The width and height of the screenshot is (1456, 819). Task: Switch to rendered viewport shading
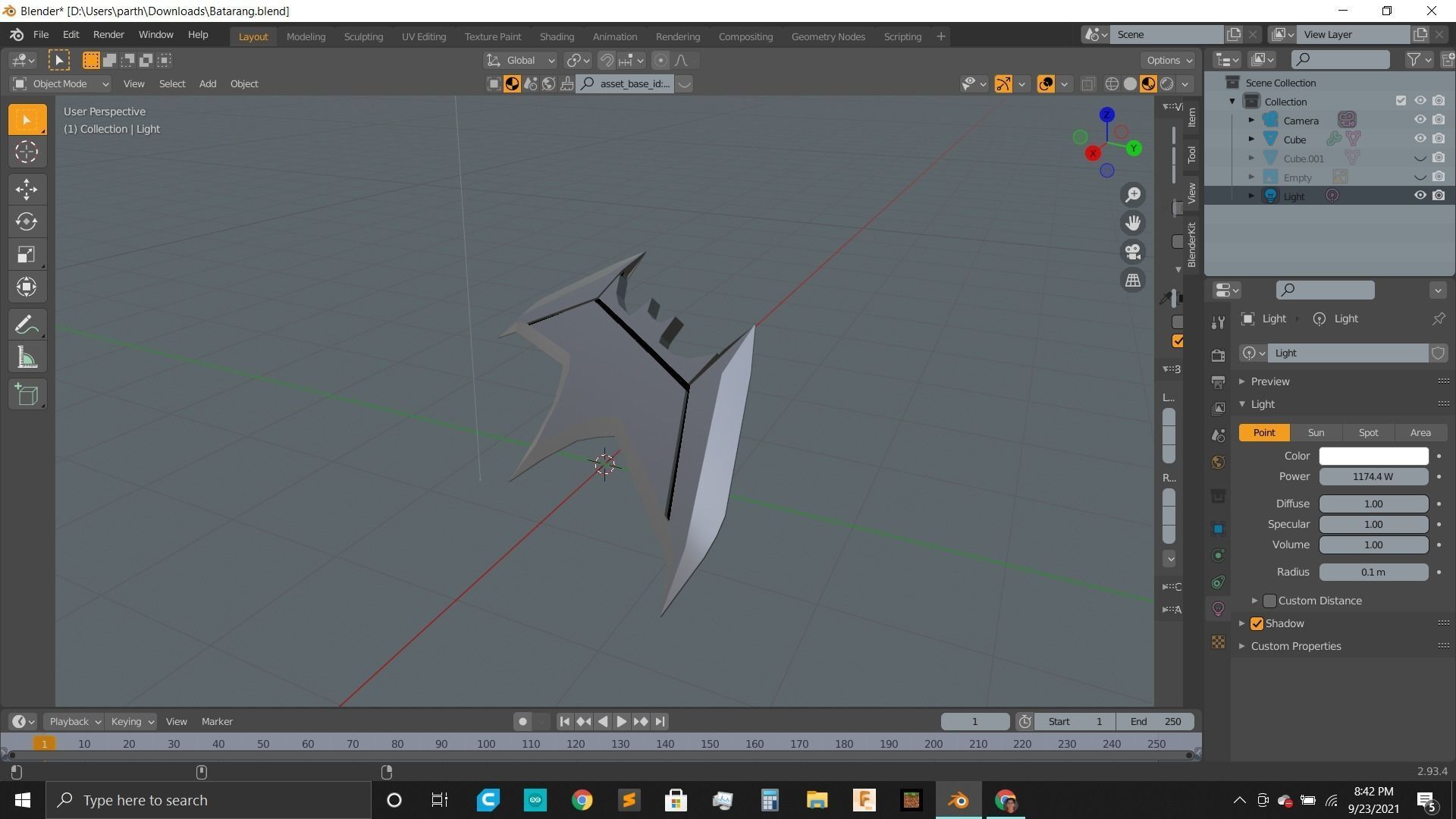click(1167, 84)
